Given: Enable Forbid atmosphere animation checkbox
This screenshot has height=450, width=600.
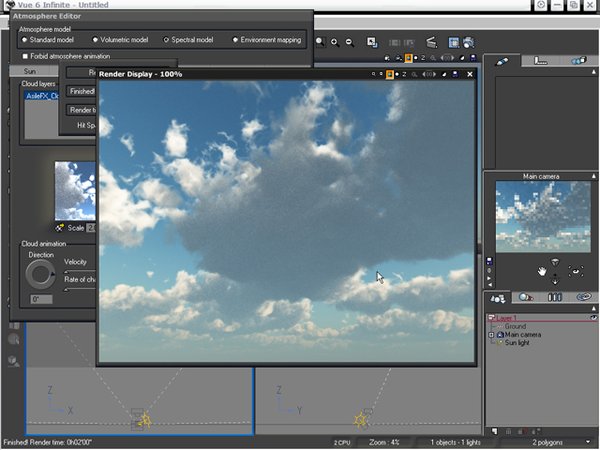Looking at the screenshot, I should click(x=26, y=56).
